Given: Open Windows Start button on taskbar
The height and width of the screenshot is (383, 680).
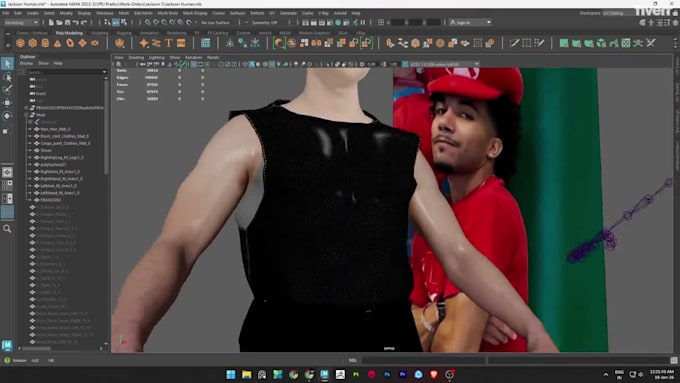Looking at the screenshot, I should (x=231, y=374).
